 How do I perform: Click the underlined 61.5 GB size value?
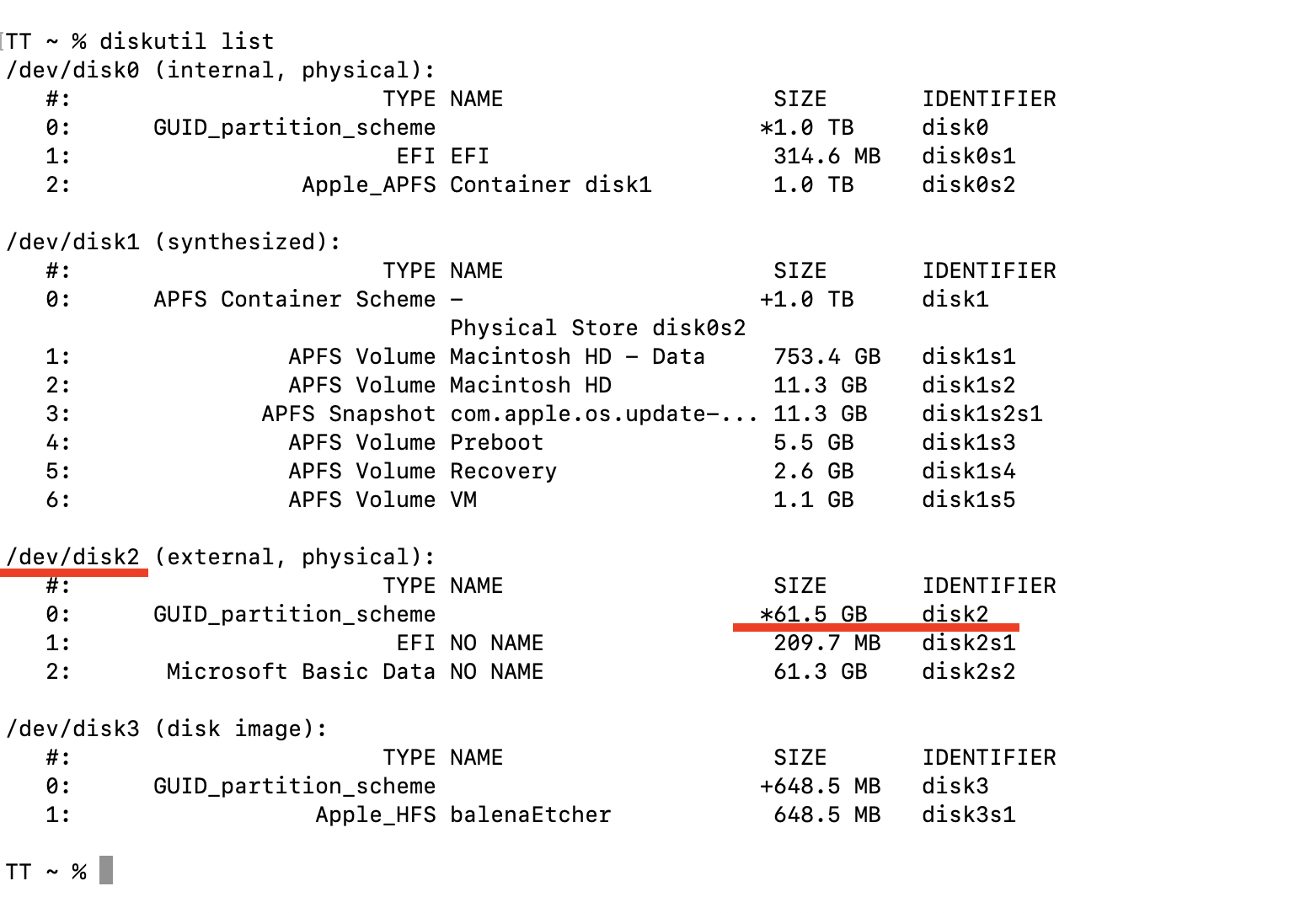814,614
